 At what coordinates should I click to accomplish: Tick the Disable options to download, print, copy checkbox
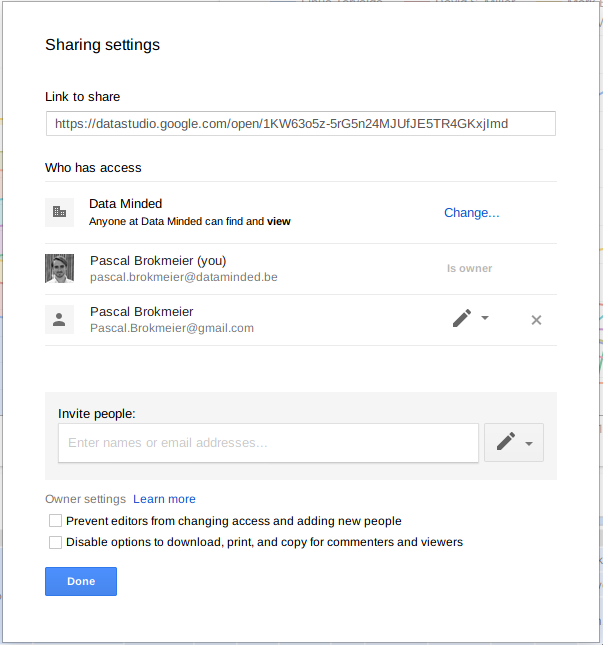point(56,542)
